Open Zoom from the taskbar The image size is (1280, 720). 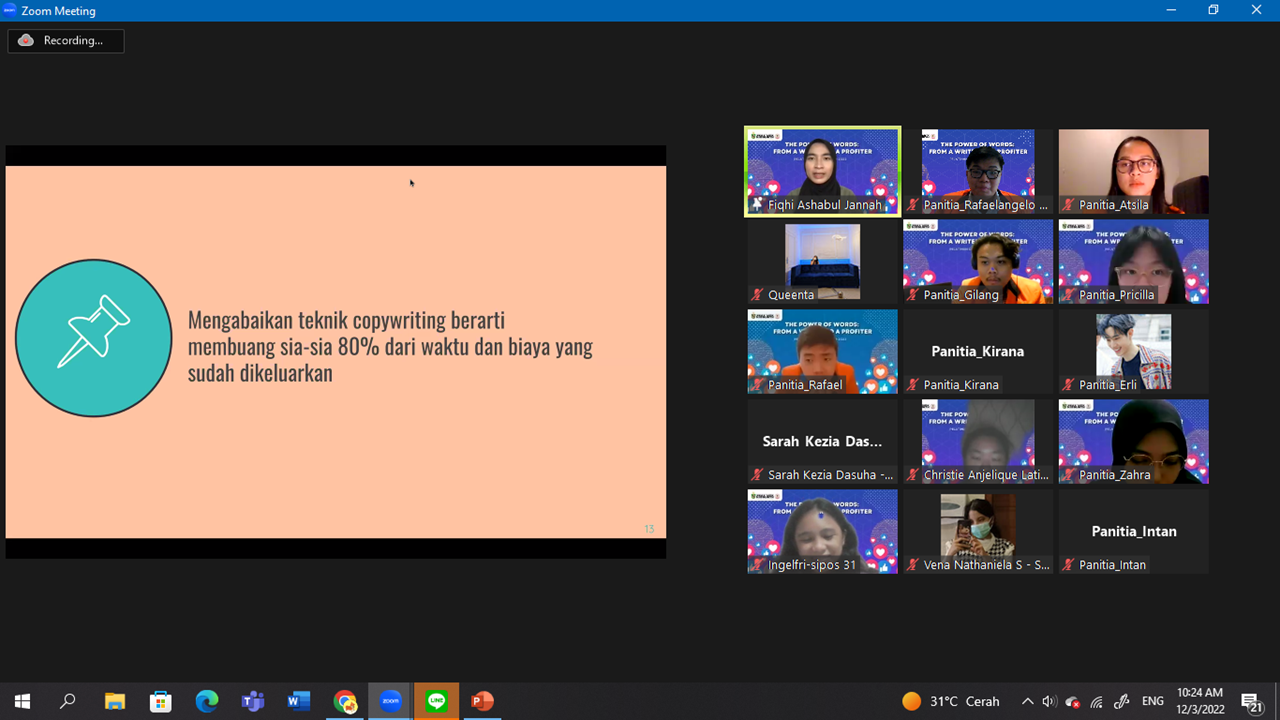[390, 701]
